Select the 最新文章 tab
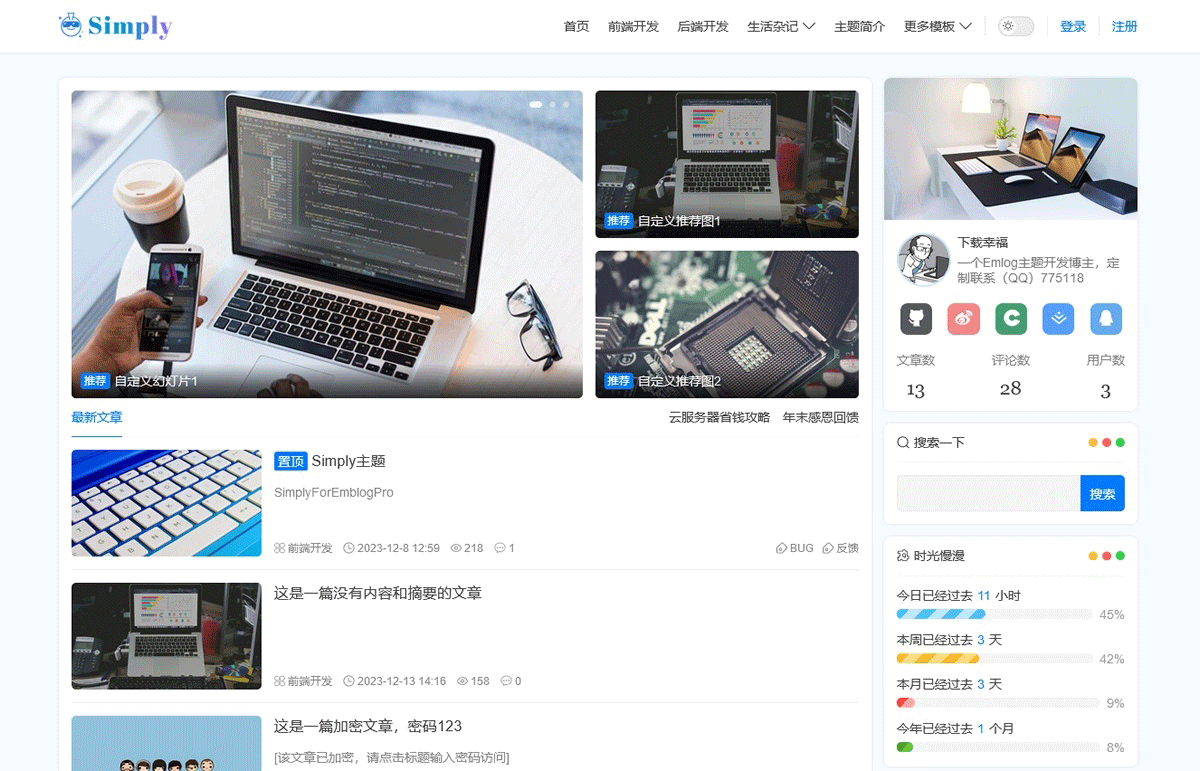 point(96,417)
